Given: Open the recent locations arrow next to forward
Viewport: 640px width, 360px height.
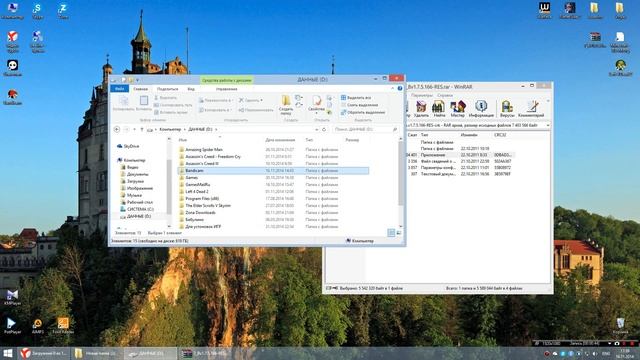Looking at the screenshot, I should tap(135, 129).
